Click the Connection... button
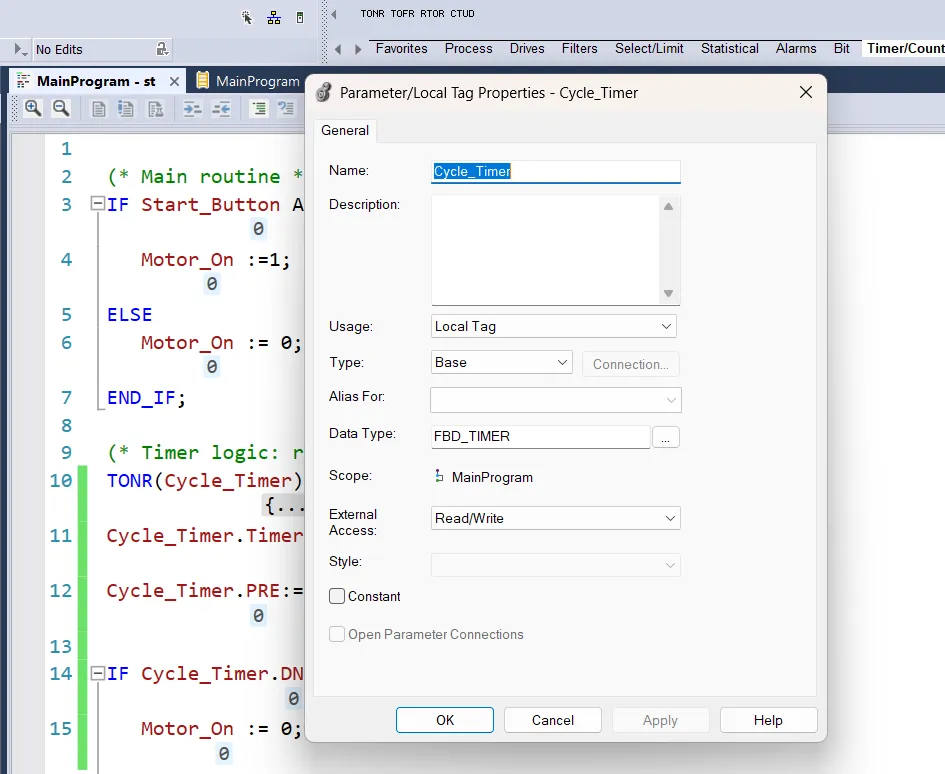Viewport: 945px width, 774px height. tap(630, 364)
